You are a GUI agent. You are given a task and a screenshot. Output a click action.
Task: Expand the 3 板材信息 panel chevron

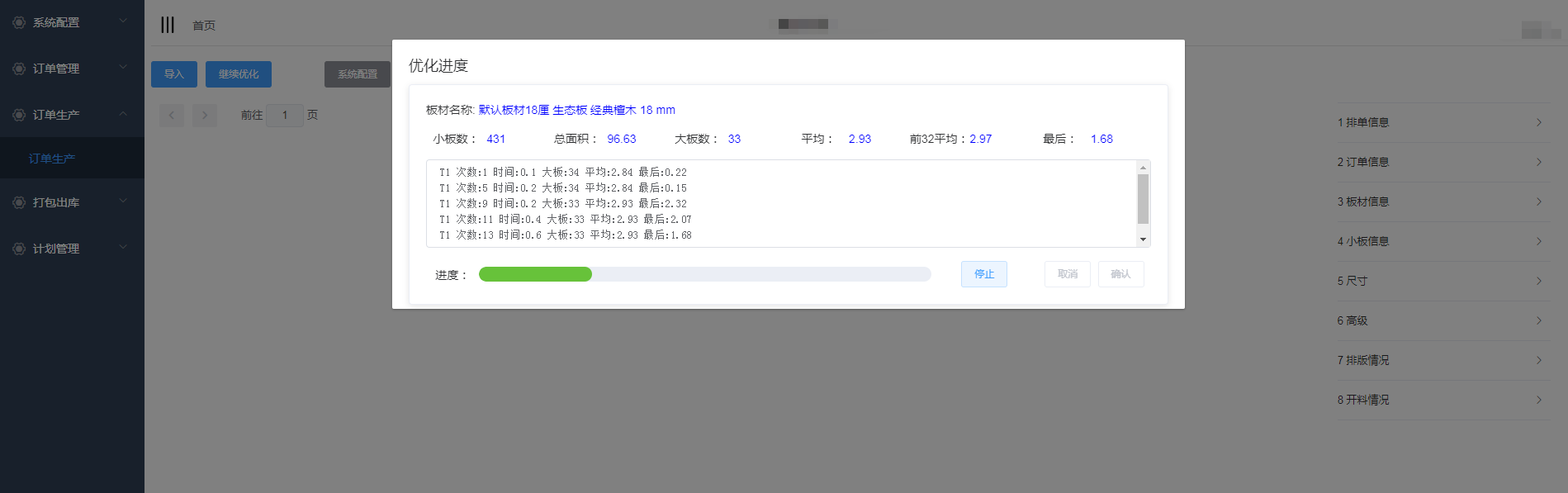[1538, 201]
